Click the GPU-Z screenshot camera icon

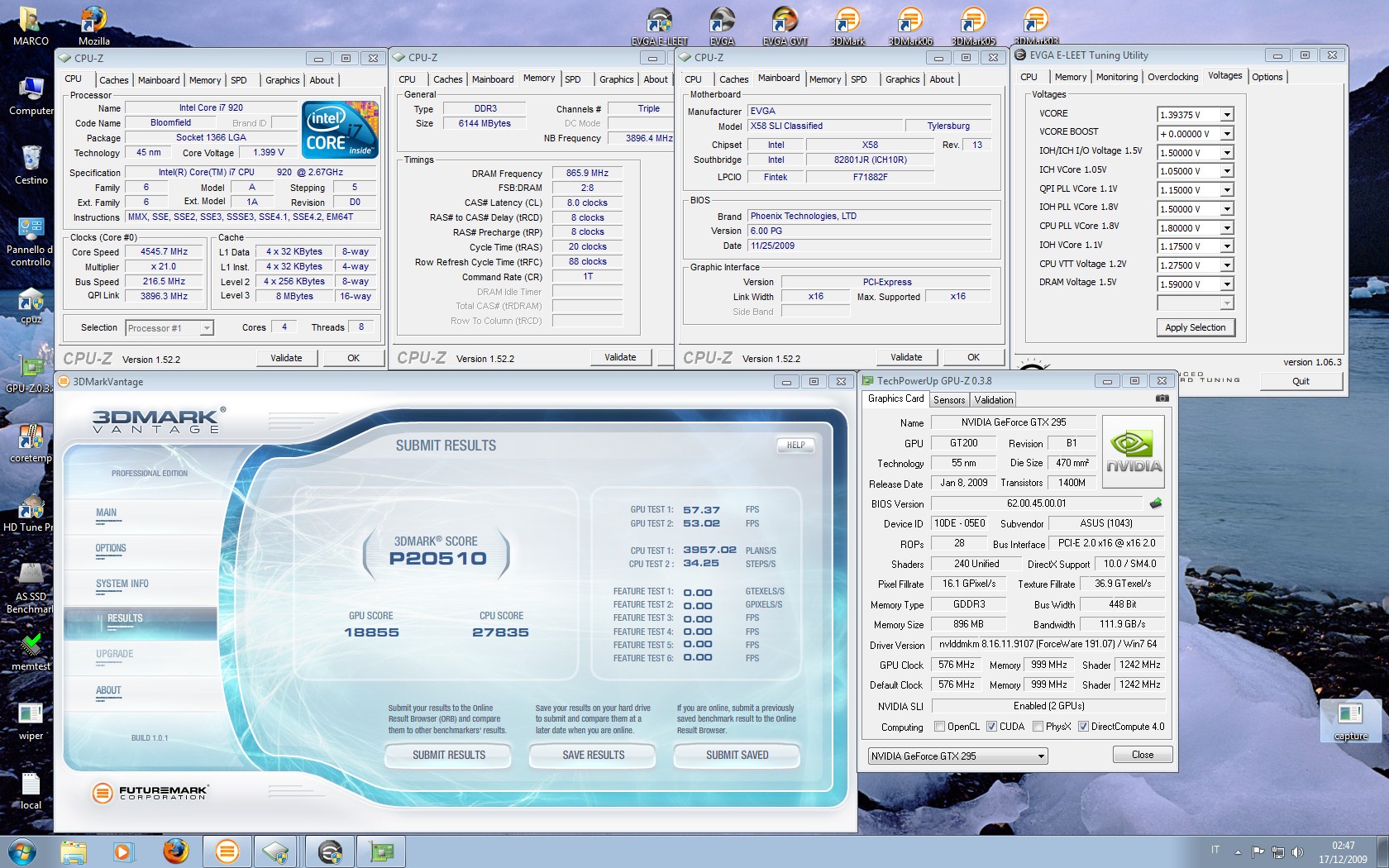(1162, 398)
